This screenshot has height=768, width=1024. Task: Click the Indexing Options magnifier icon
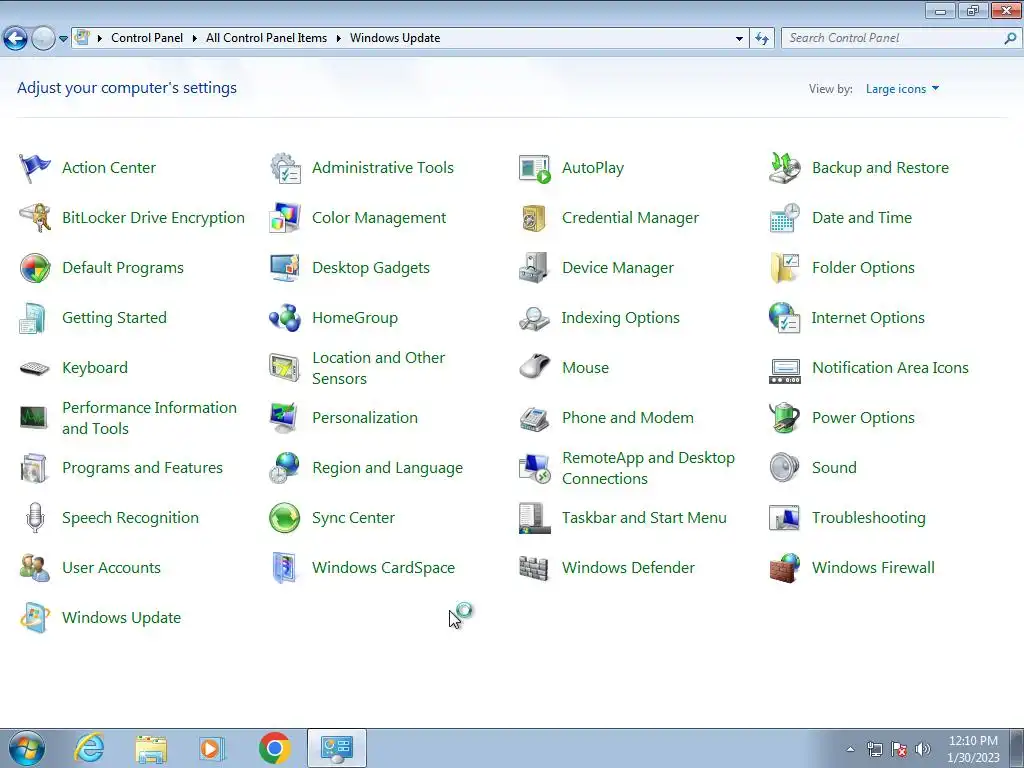tap(535, 318)
